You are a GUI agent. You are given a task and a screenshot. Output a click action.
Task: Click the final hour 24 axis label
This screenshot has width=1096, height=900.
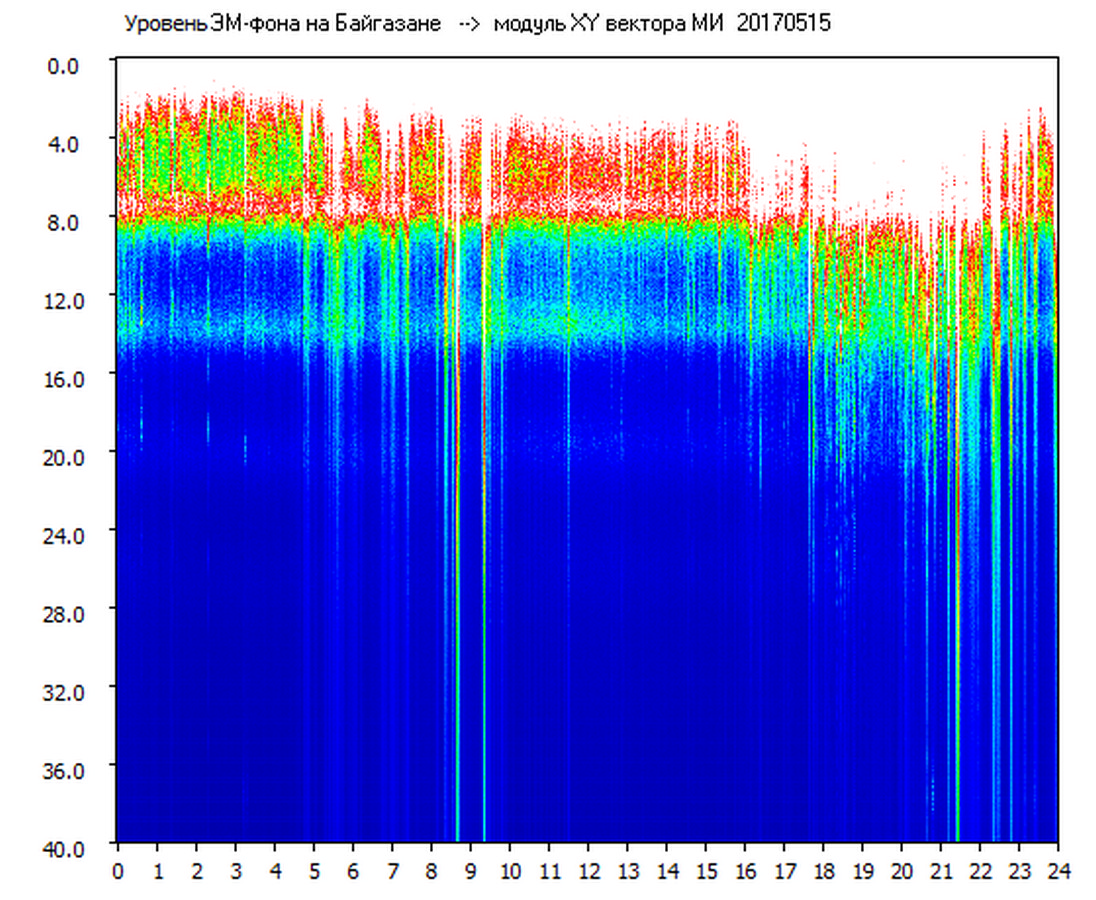coord(1058,871)
